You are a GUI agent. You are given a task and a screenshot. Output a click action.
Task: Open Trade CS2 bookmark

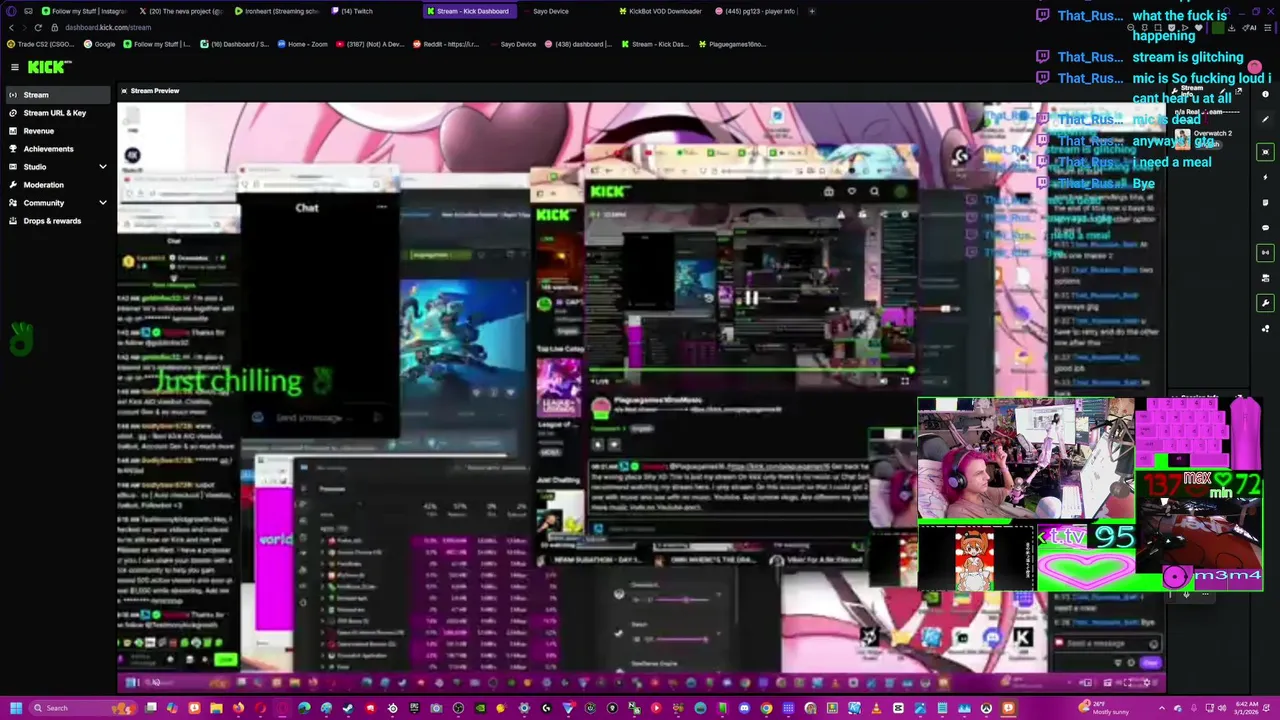click(41, 44)
